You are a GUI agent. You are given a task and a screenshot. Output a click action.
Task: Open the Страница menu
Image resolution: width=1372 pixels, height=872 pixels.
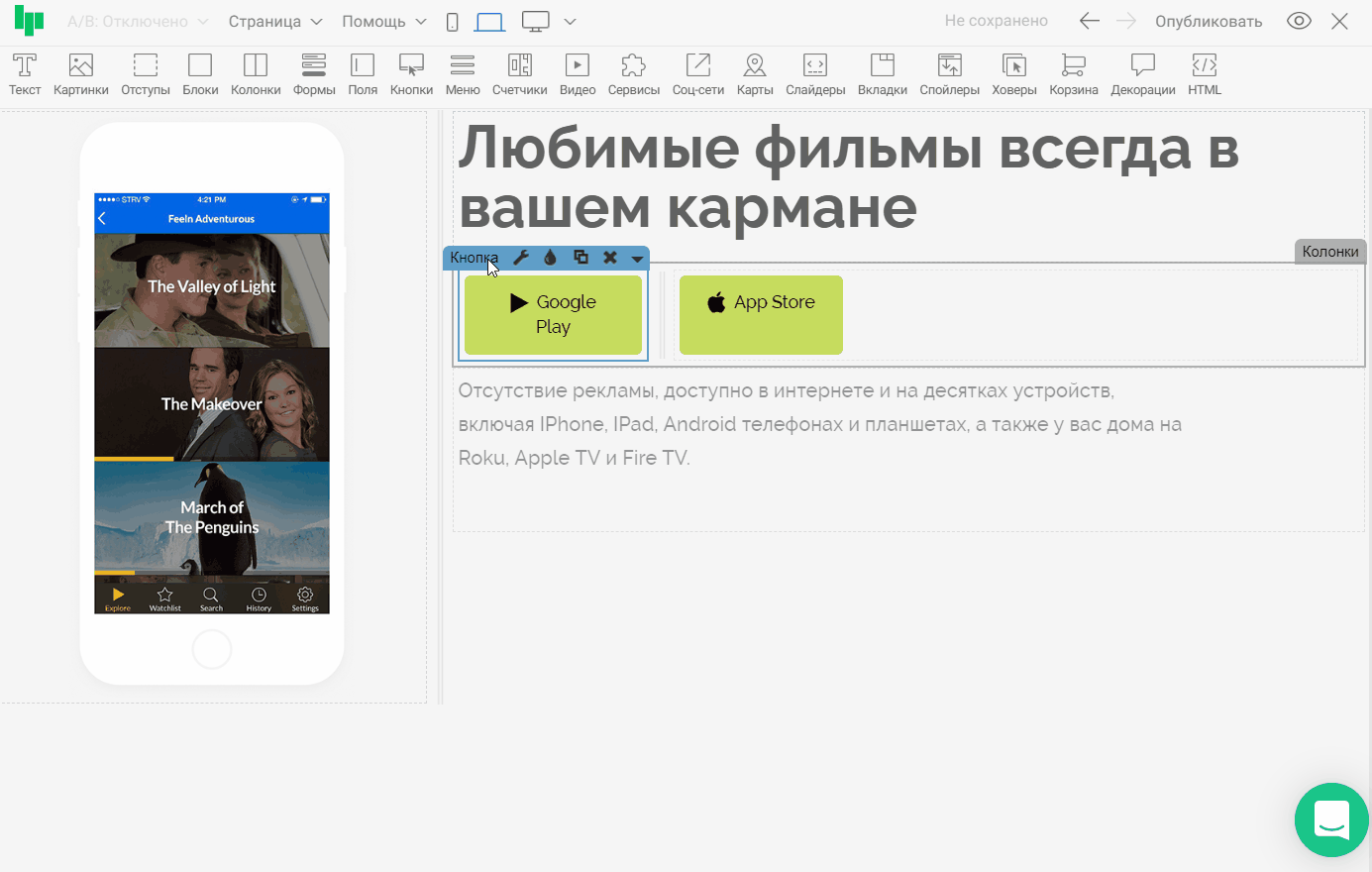(x=275, y=22)
